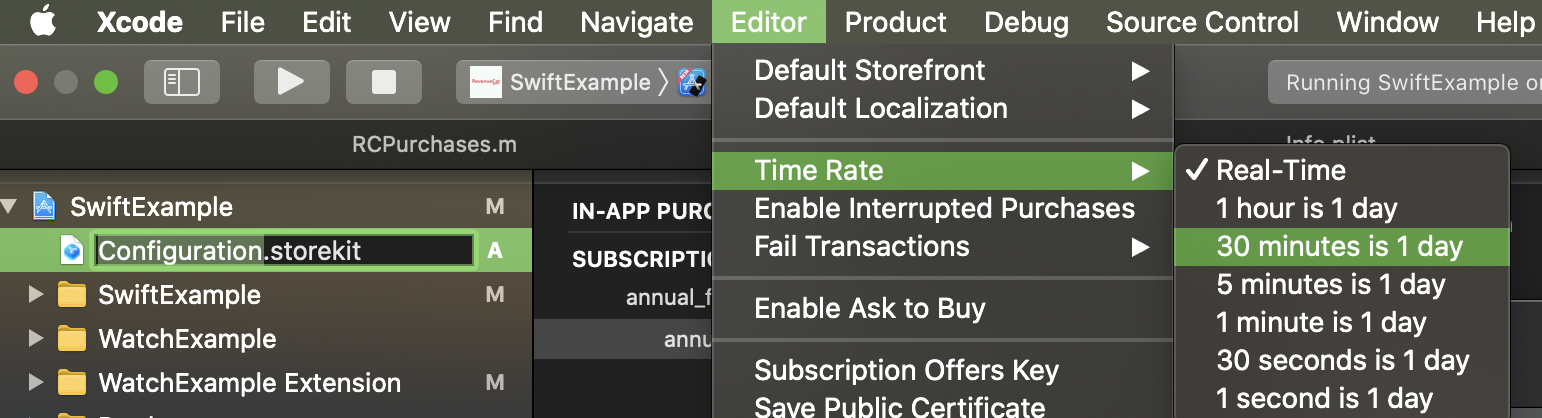Open Default Localization submenu
Screen dimensions: 1542x418
pyautogui.click(x=942, y=108)
